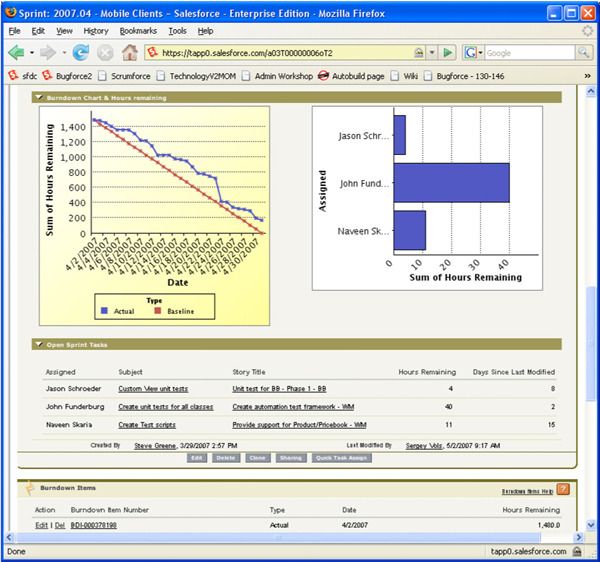Open the Bugforce2 bookmark
The width and height of the screenshot is (600, 562).
67,76
